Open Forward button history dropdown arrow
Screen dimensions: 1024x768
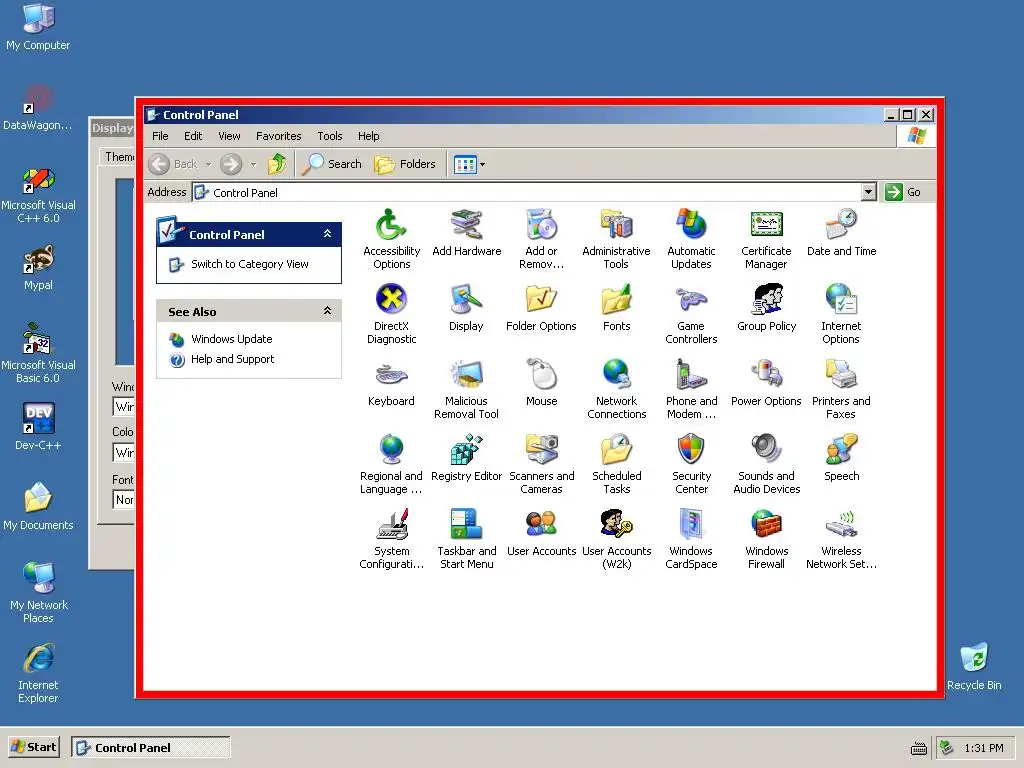[x=253, y=165]
